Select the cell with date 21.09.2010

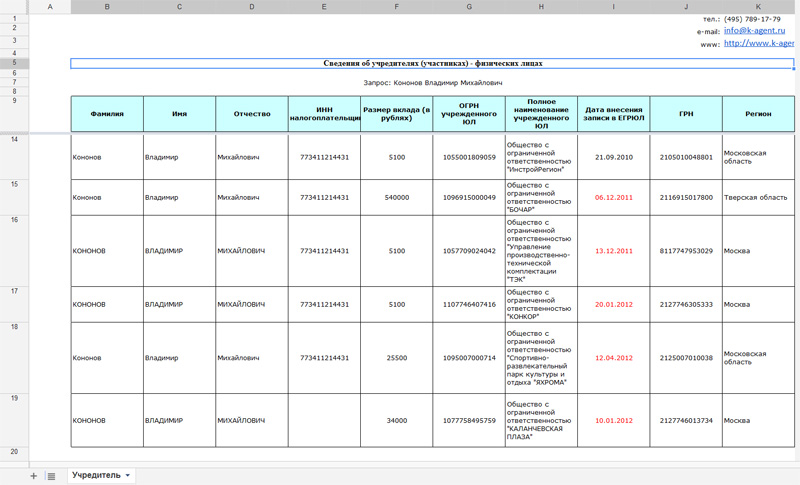click(x=613, y=158)
